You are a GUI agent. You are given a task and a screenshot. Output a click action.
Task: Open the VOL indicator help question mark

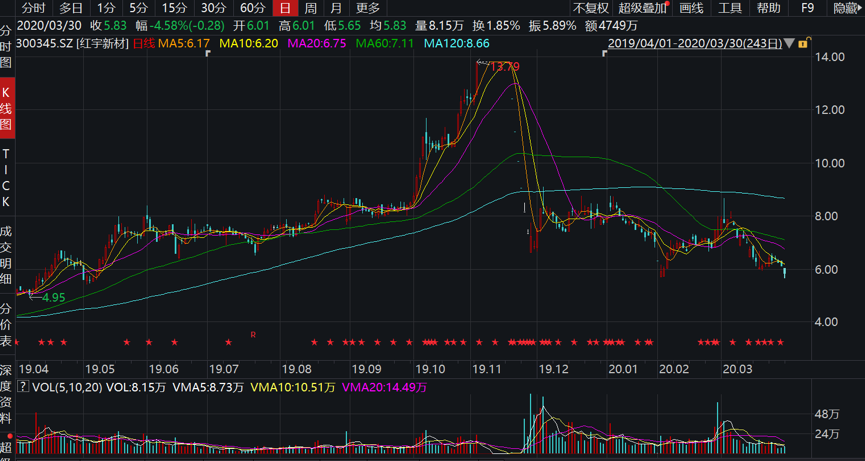tap(24, 387)
